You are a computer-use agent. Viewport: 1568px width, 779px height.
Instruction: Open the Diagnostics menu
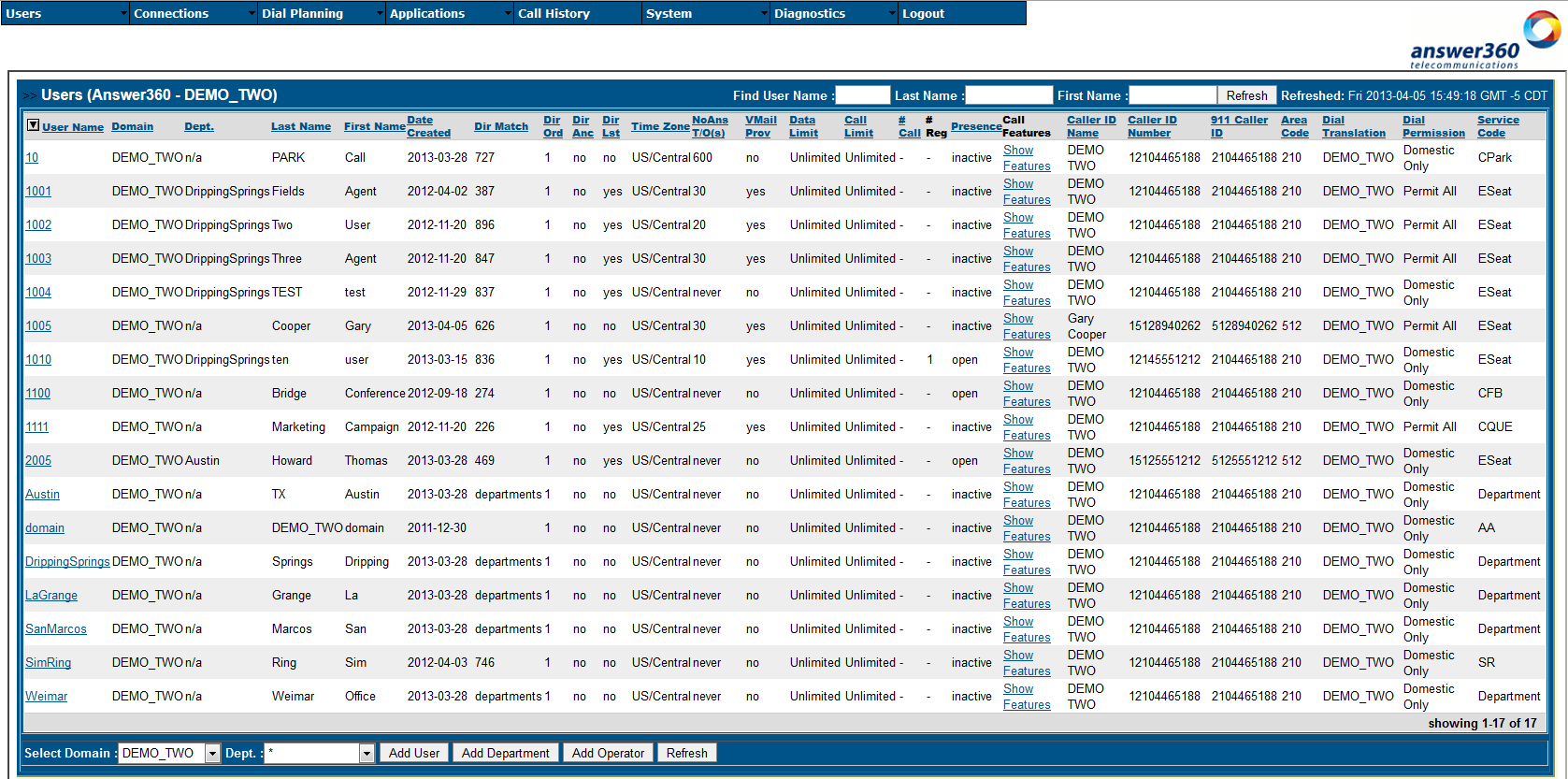(834, 13)
